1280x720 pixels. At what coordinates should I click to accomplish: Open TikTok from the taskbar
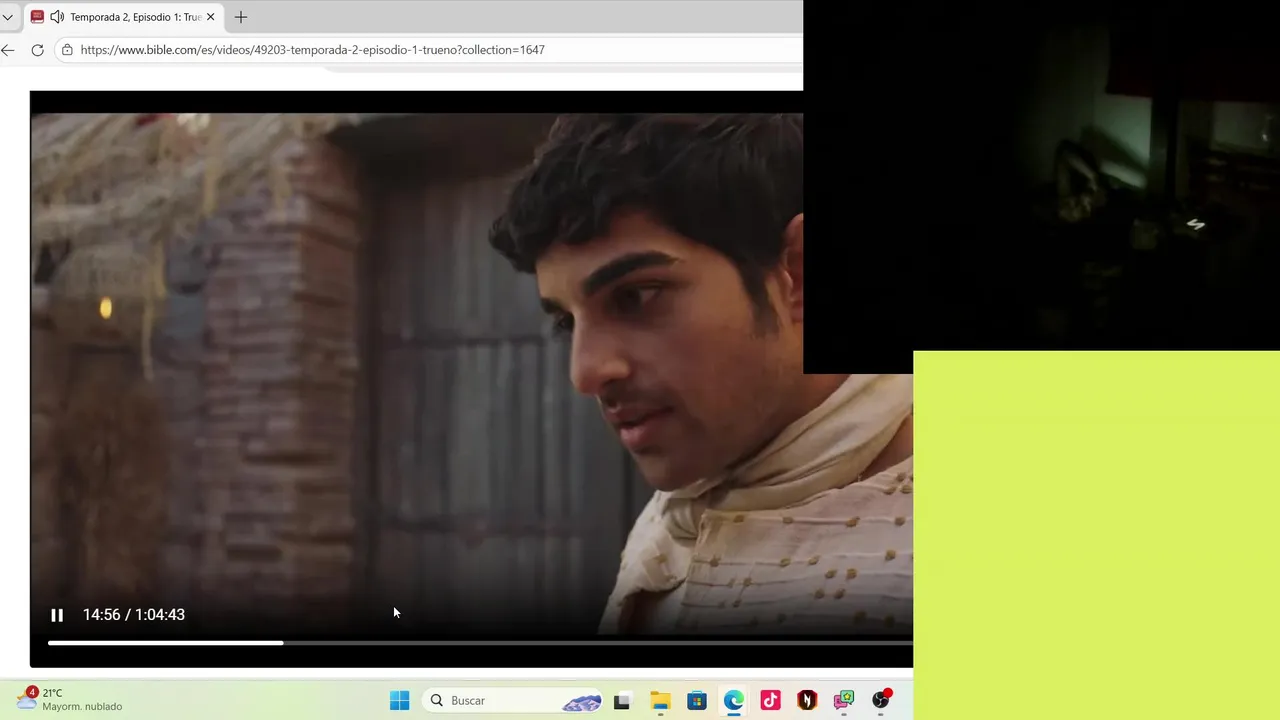coord(770,700)
